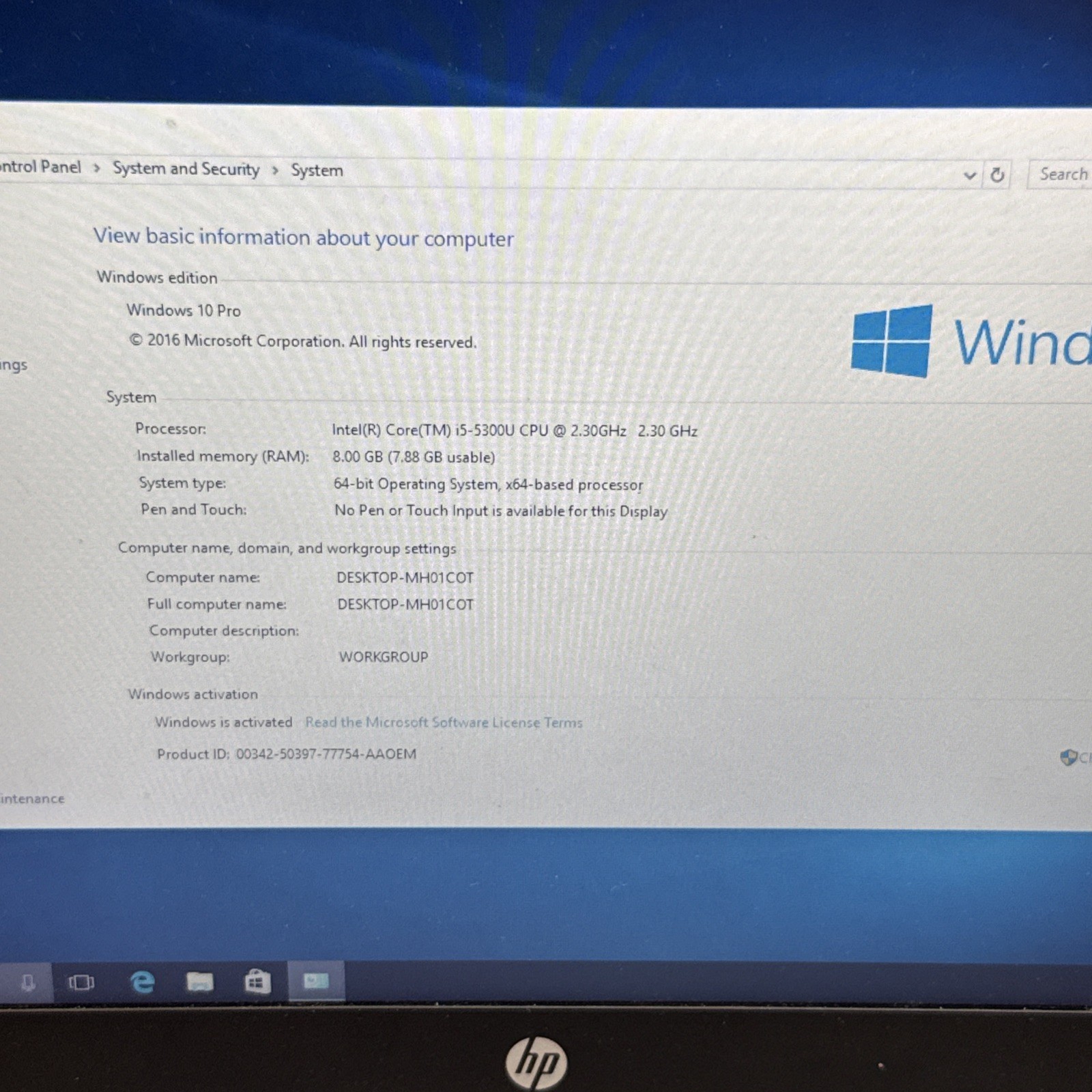Expand the address bar history dropdown

point(969,175)
